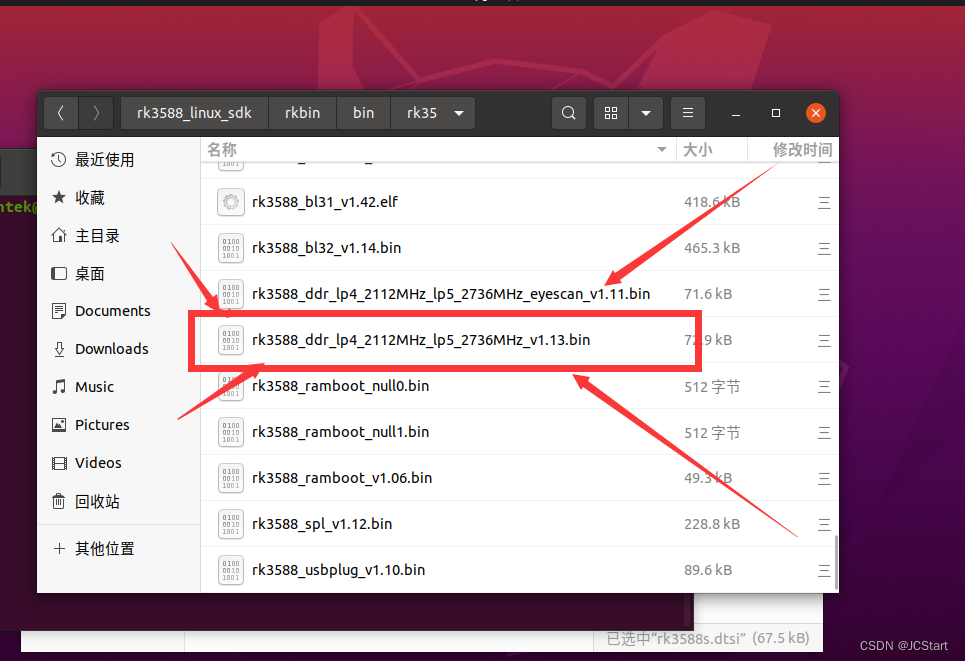Image resolution: width=965 pixels, height=661 pixels.
Task: Click the 89.6 kB size cell
Action: [708, 570]
